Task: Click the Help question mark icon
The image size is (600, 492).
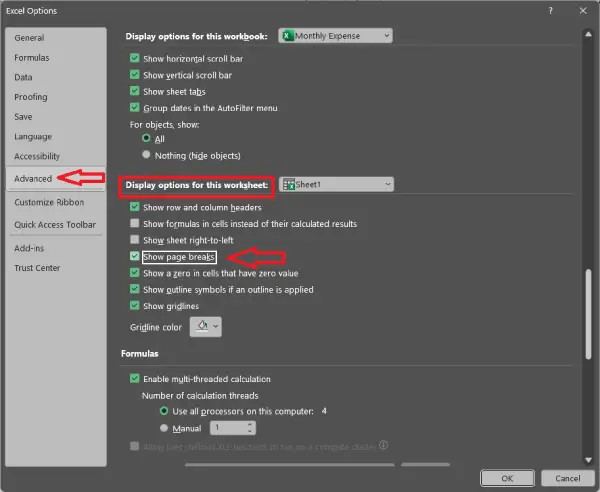Action: (551, 11)
